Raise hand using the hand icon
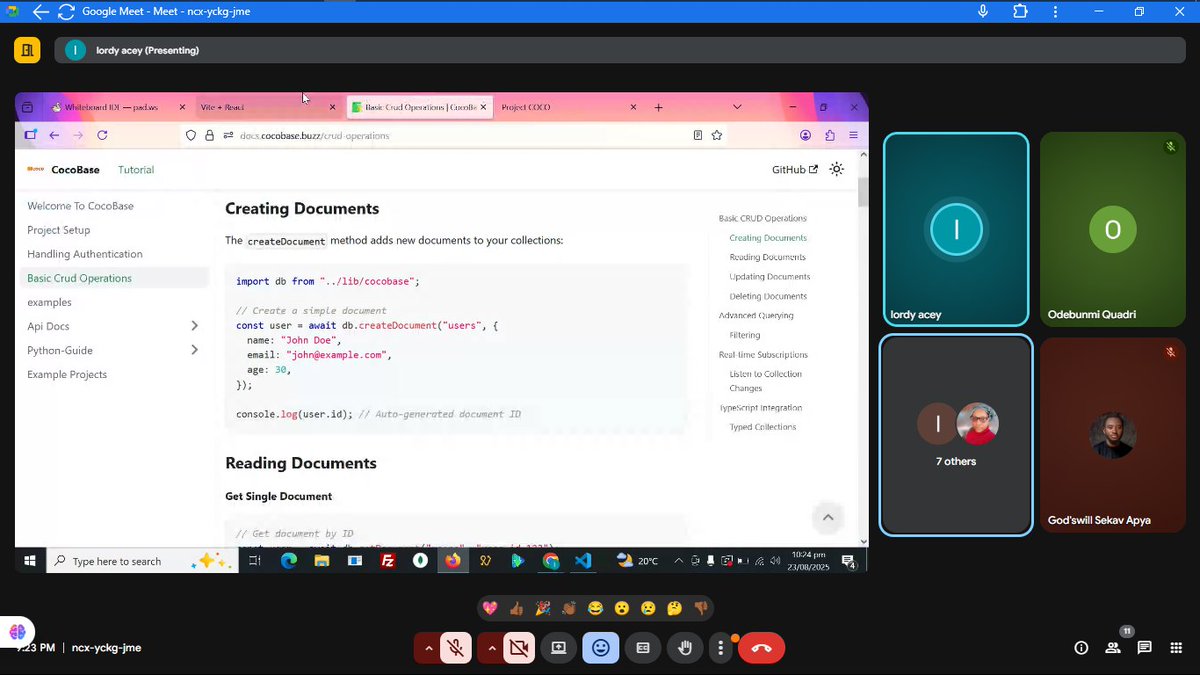 (685, 648)
